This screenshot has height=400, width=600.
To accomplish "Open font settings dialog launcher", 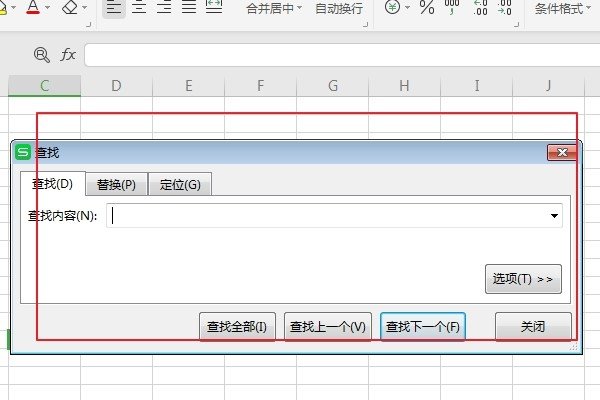I will (89, 24).
